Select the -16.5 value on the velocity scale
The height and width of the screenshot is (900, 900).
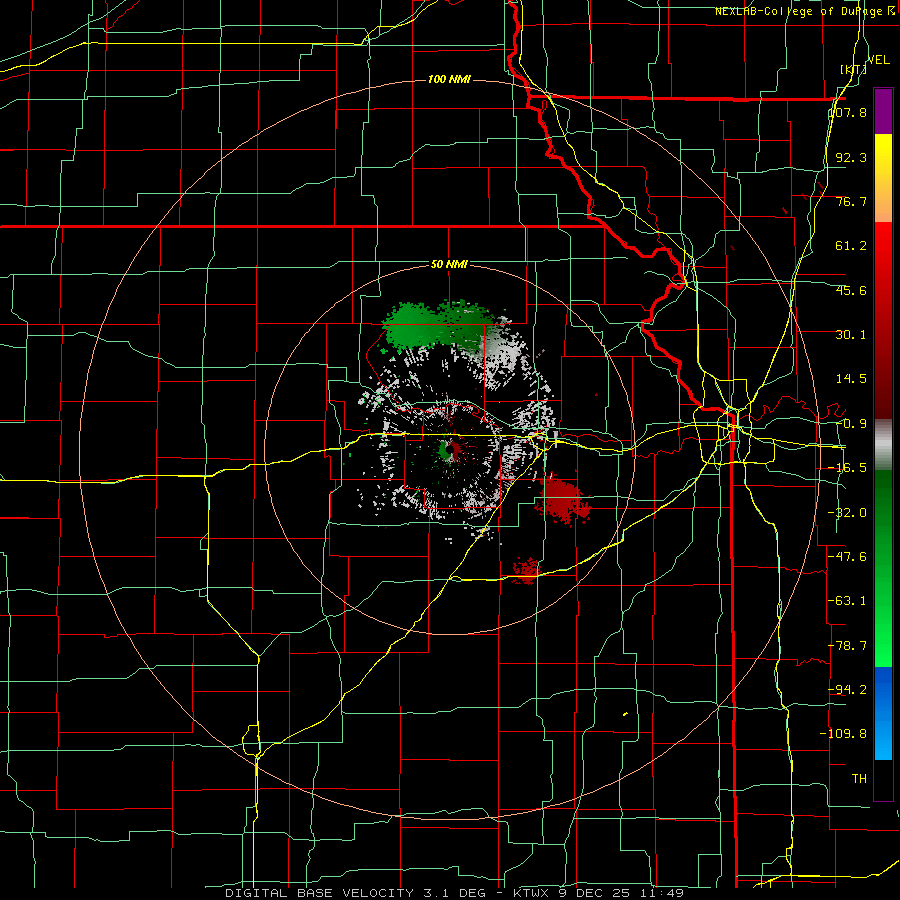847,468
